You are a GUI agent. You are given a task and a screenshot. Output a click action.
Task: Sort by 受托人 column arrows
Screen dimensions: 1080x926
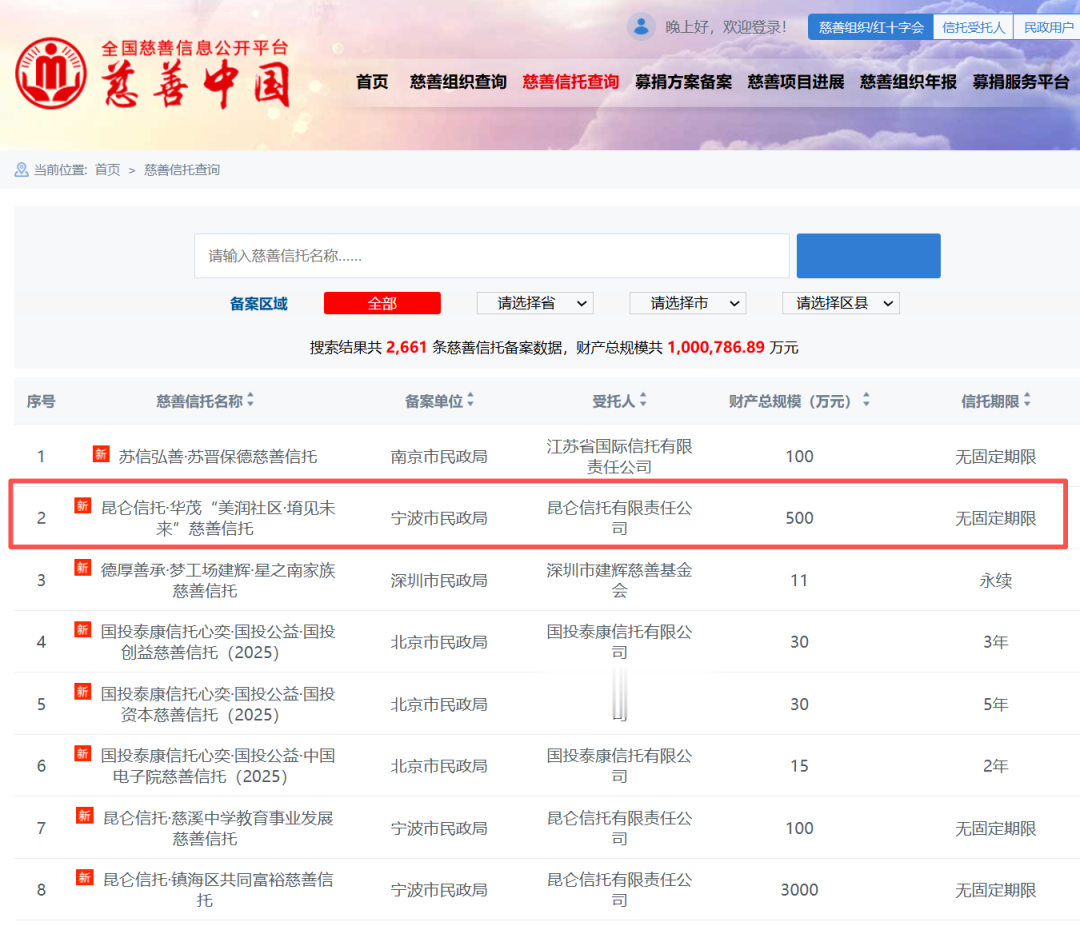[x=643, y=400]
